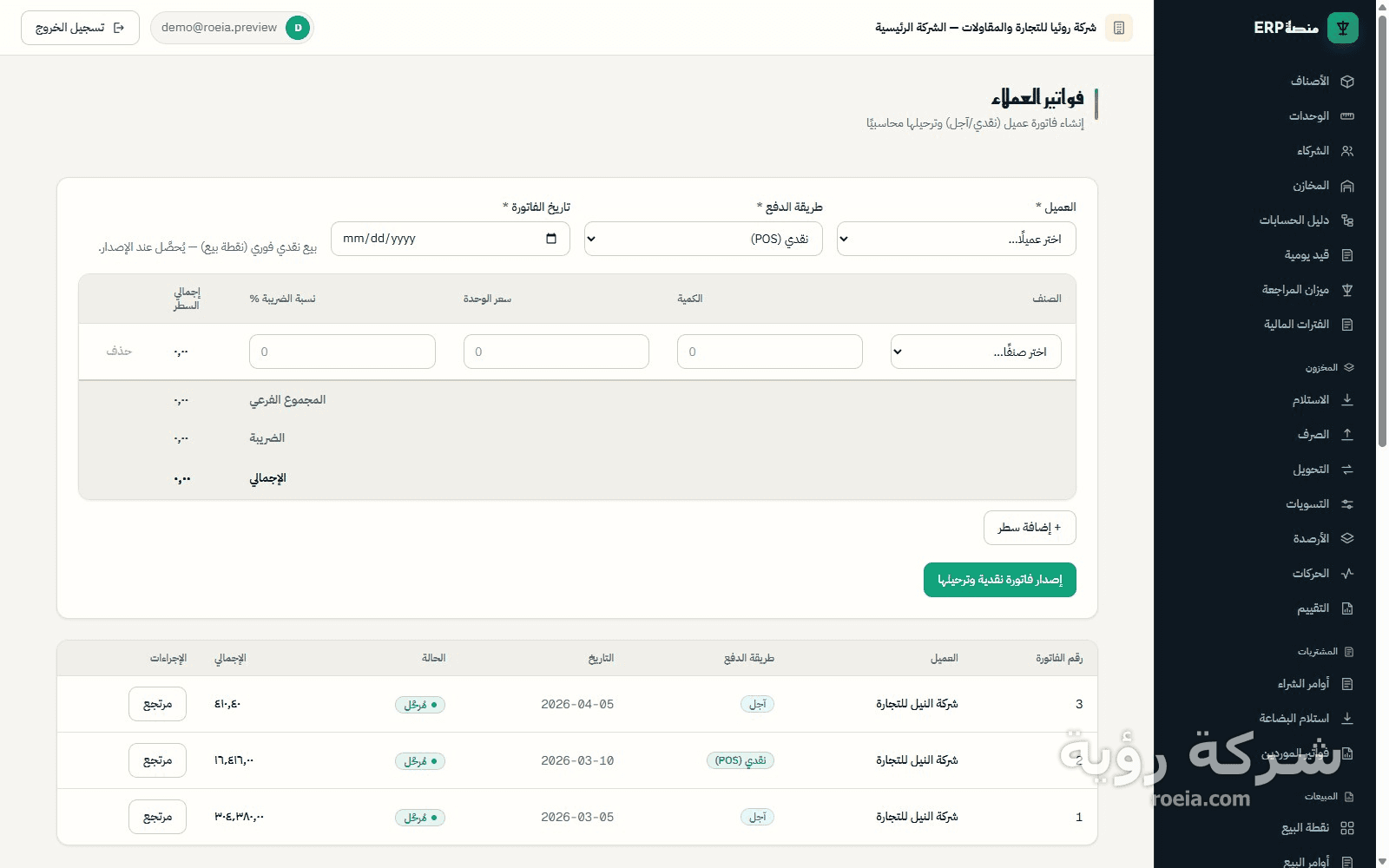Click حذف to delete the line row

pyautogui.click(x=119, y=352)
